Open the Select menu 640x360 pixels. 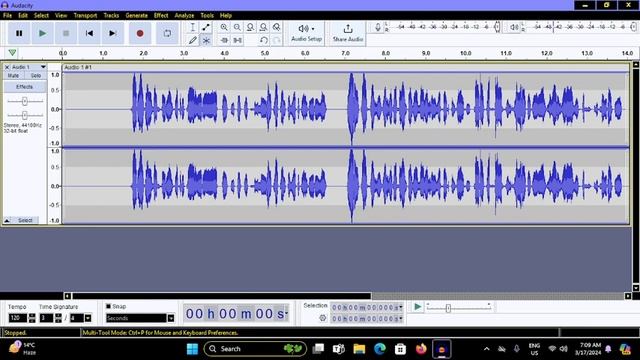(x=41, y=16)
